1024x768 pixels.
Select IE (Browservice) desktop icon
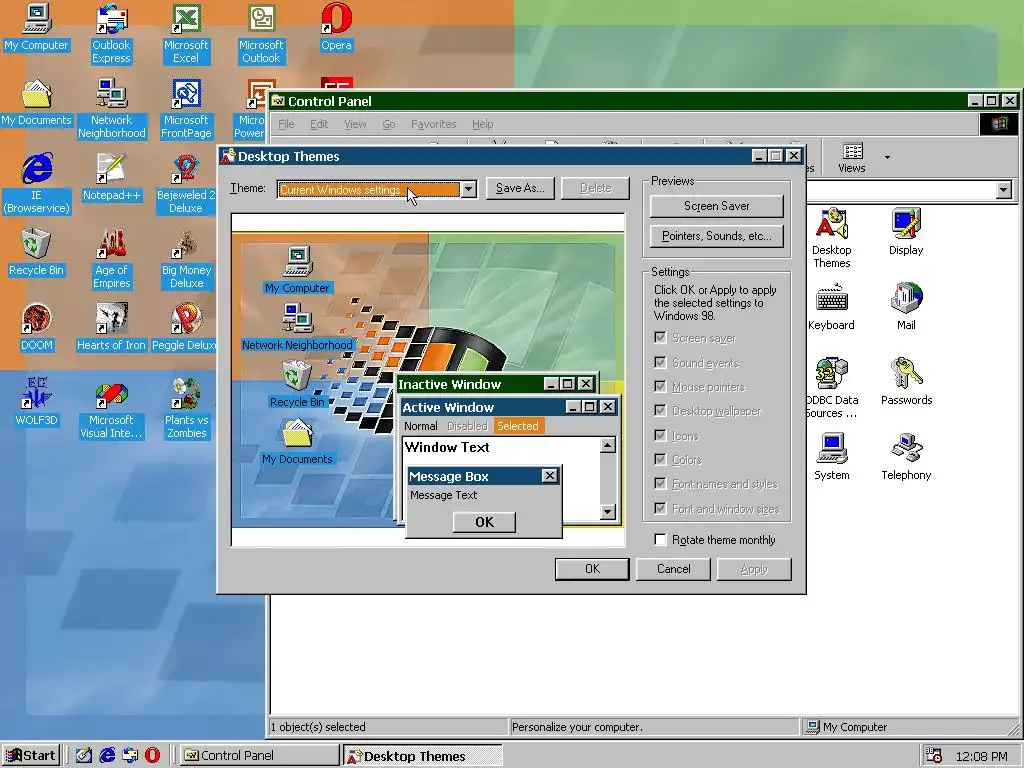pos(37,183)
